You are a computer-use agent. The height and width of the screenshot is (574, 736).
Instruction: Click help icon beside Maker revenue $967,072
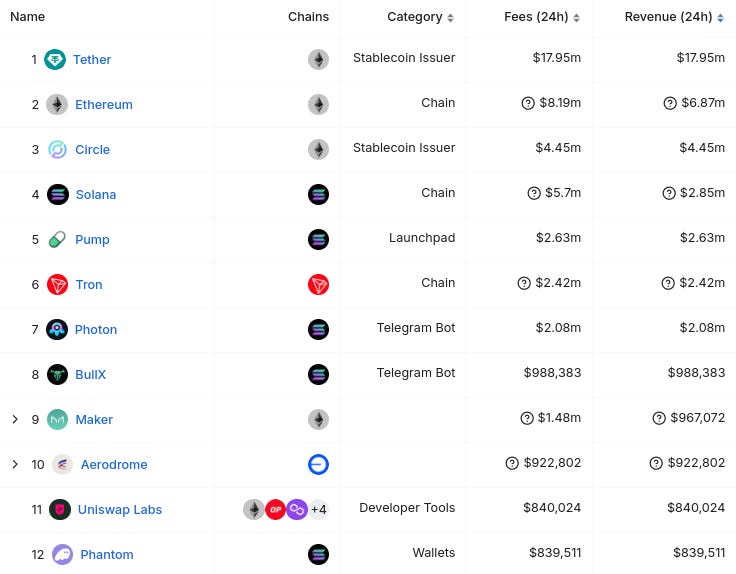[659, 418]
